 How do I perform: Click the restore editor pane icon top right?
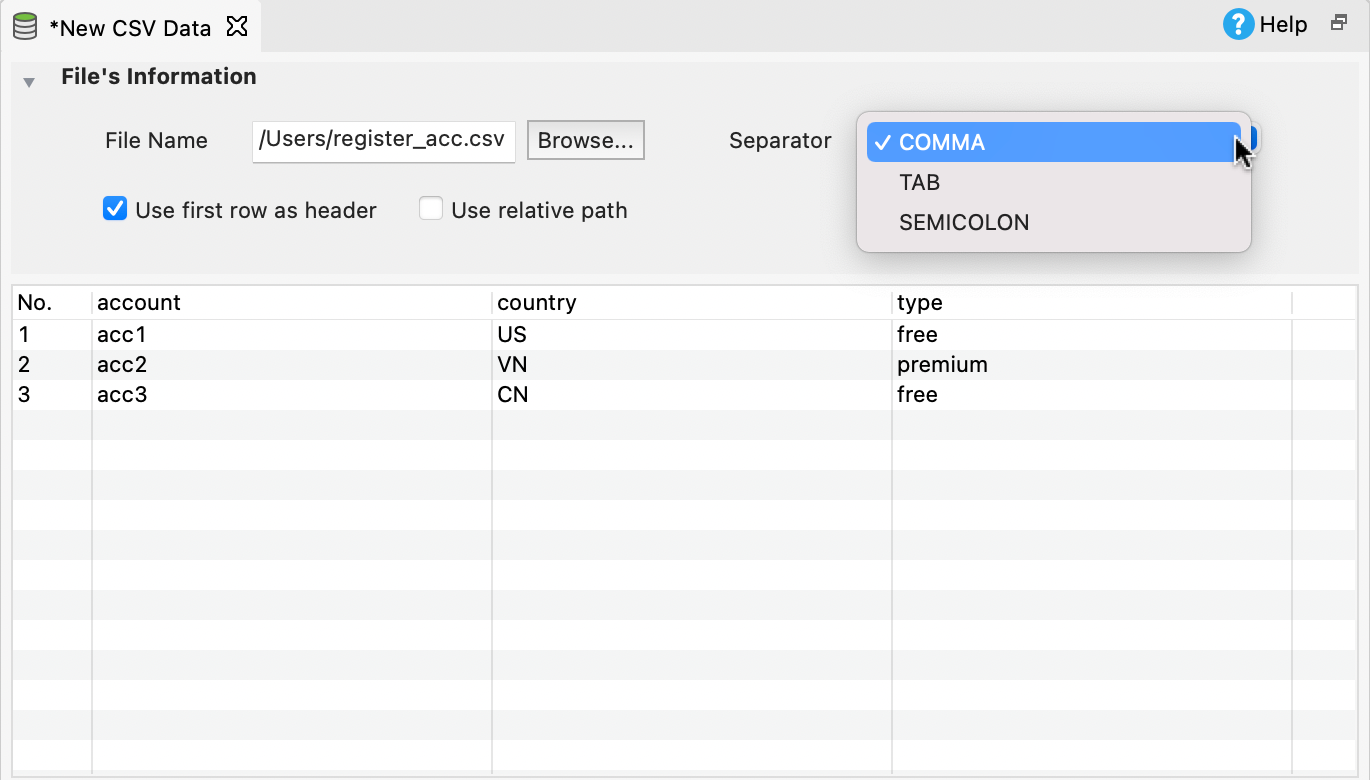coord(1338,22)
